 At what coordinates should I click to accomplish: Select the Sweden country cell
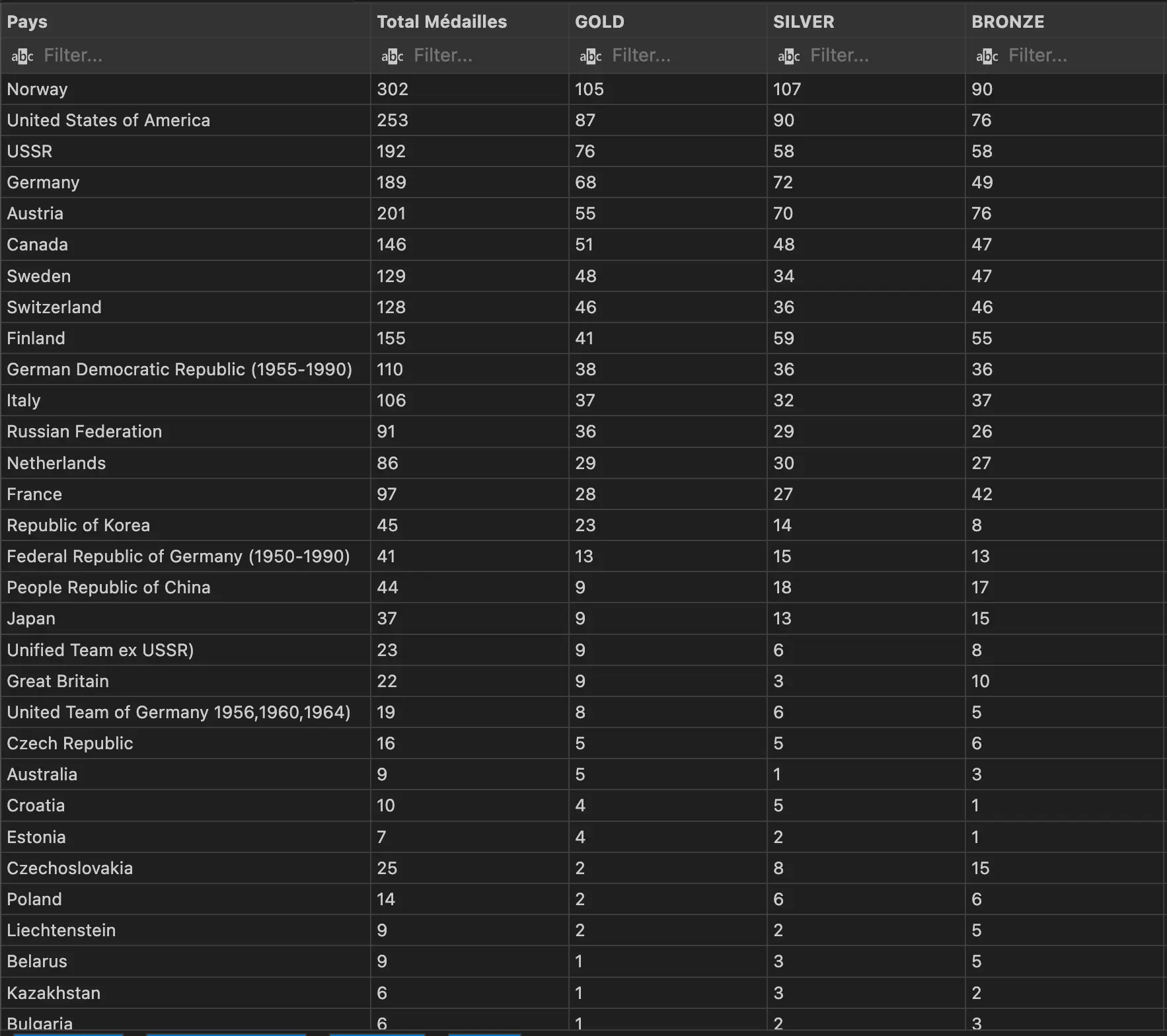pos(186,276)
